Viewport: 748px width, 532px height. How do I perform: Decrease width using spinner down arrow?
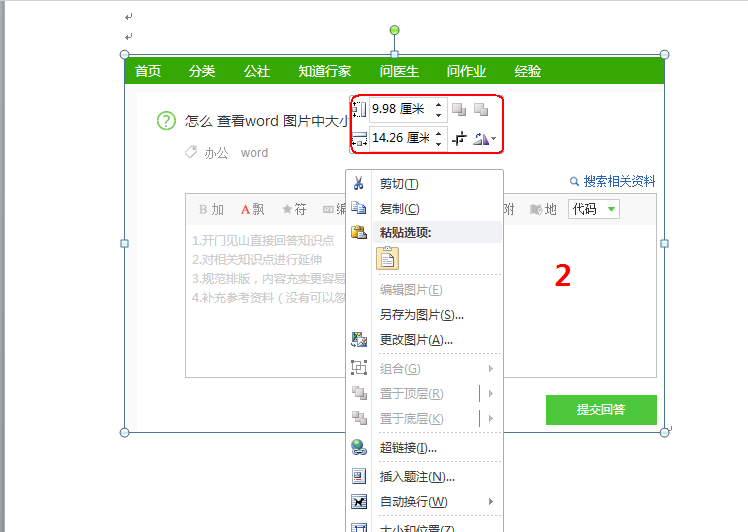click(438, 143)
